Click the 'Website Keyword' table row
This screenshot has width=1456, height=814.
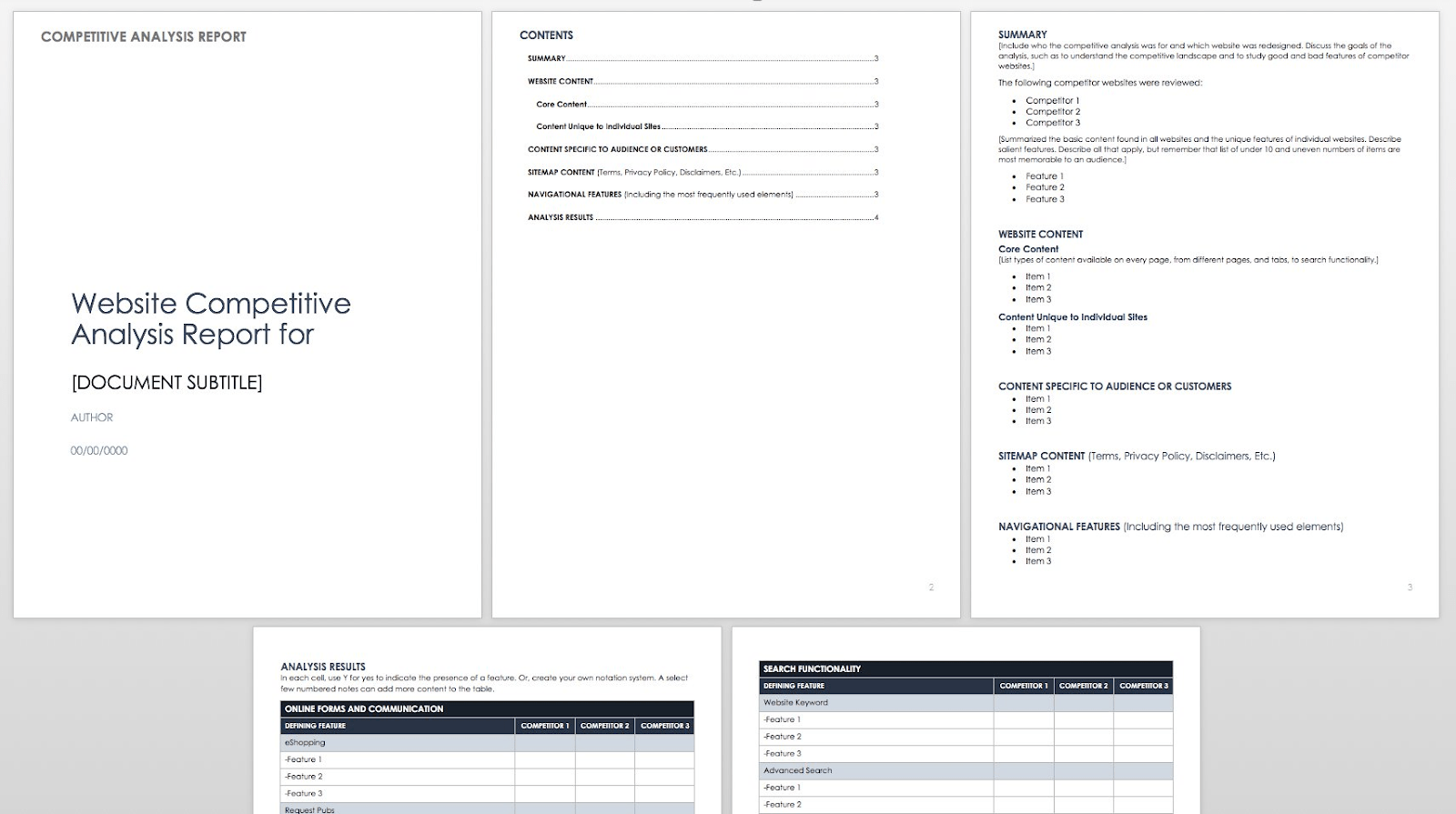point(966,703)
